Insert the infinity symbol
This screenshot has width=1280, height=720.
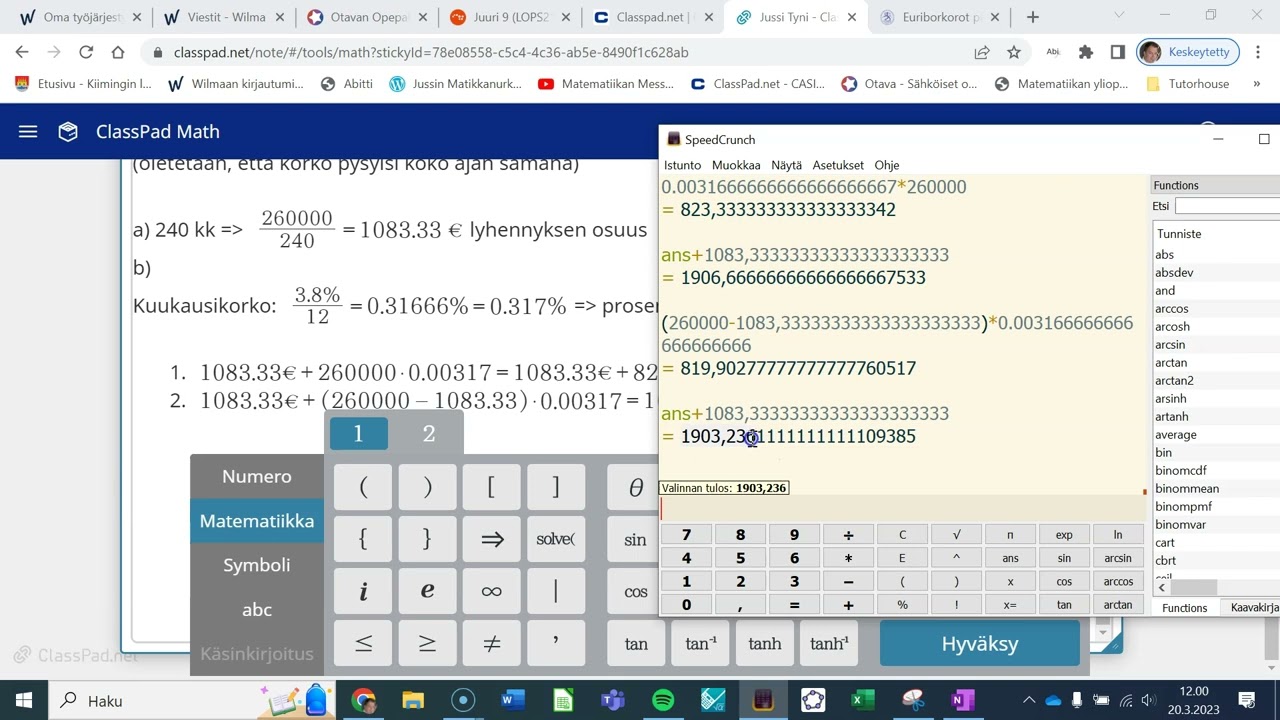click(492, 591)
